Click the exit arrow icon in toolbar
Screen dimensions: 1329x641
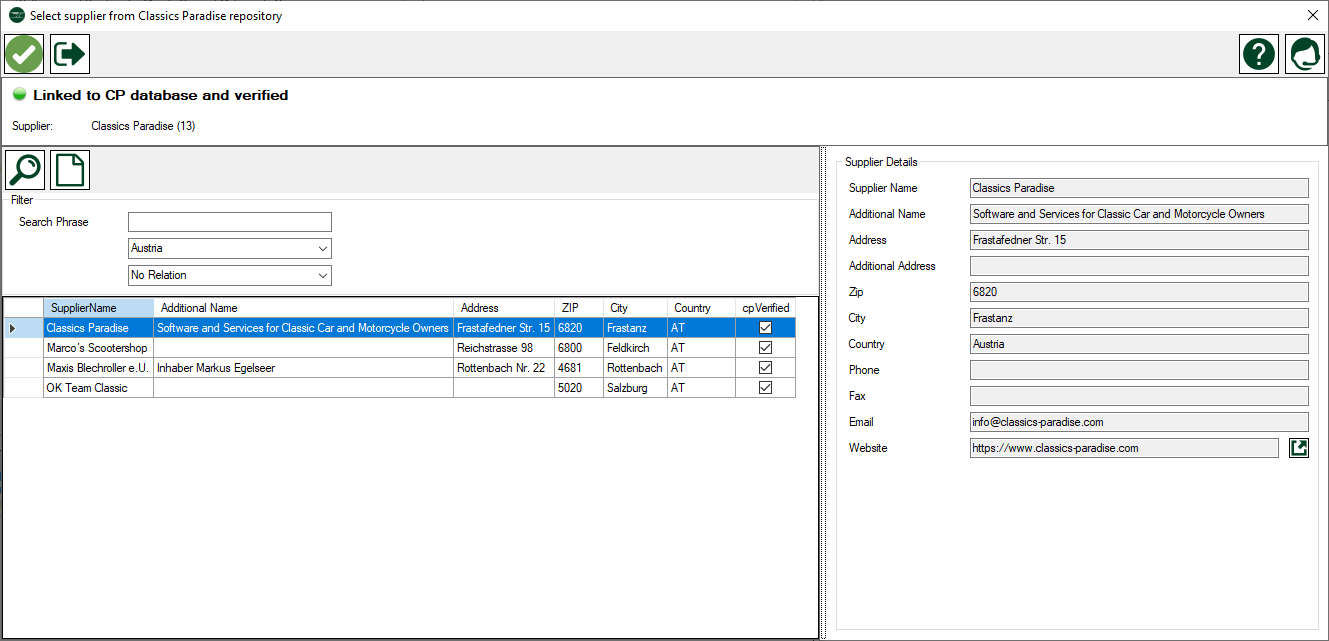click(70, 53)
